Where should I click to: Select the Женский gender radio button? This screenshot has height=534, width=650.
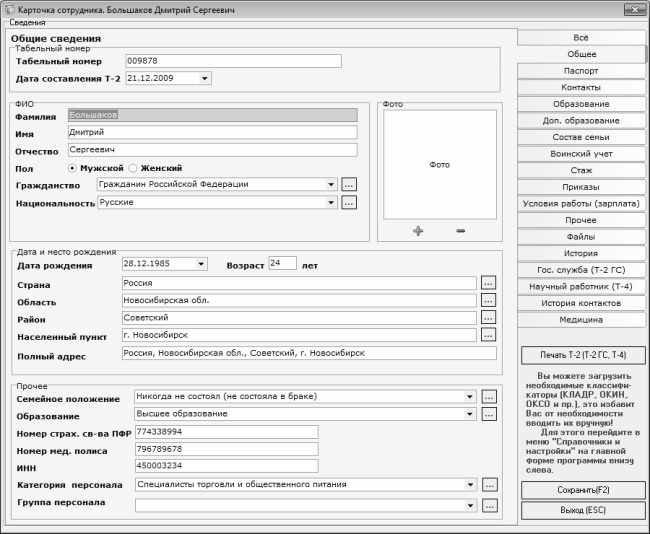(x=133, y=168)
